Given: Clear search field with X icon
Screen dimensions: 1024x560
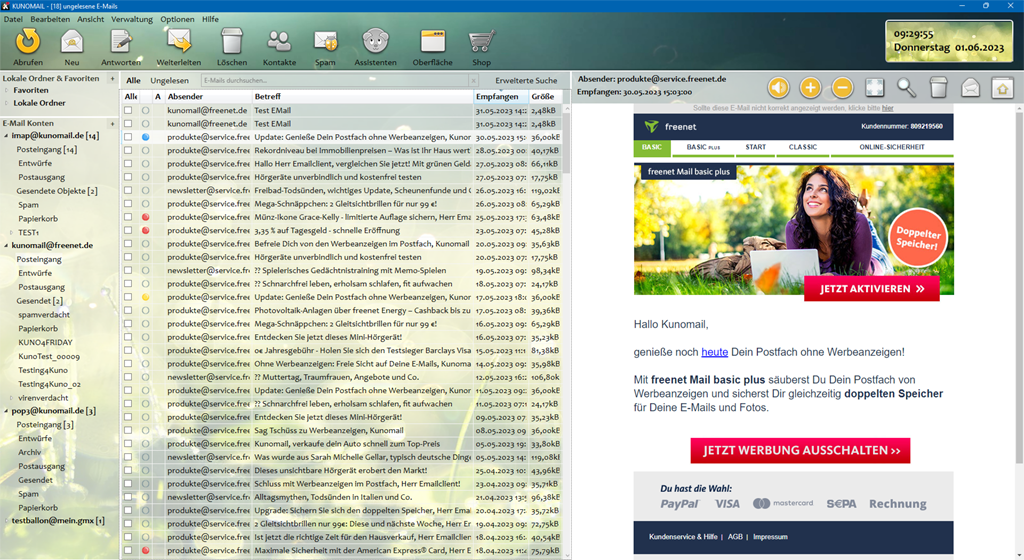Looking at the screenshot, I should coord(473,80).
